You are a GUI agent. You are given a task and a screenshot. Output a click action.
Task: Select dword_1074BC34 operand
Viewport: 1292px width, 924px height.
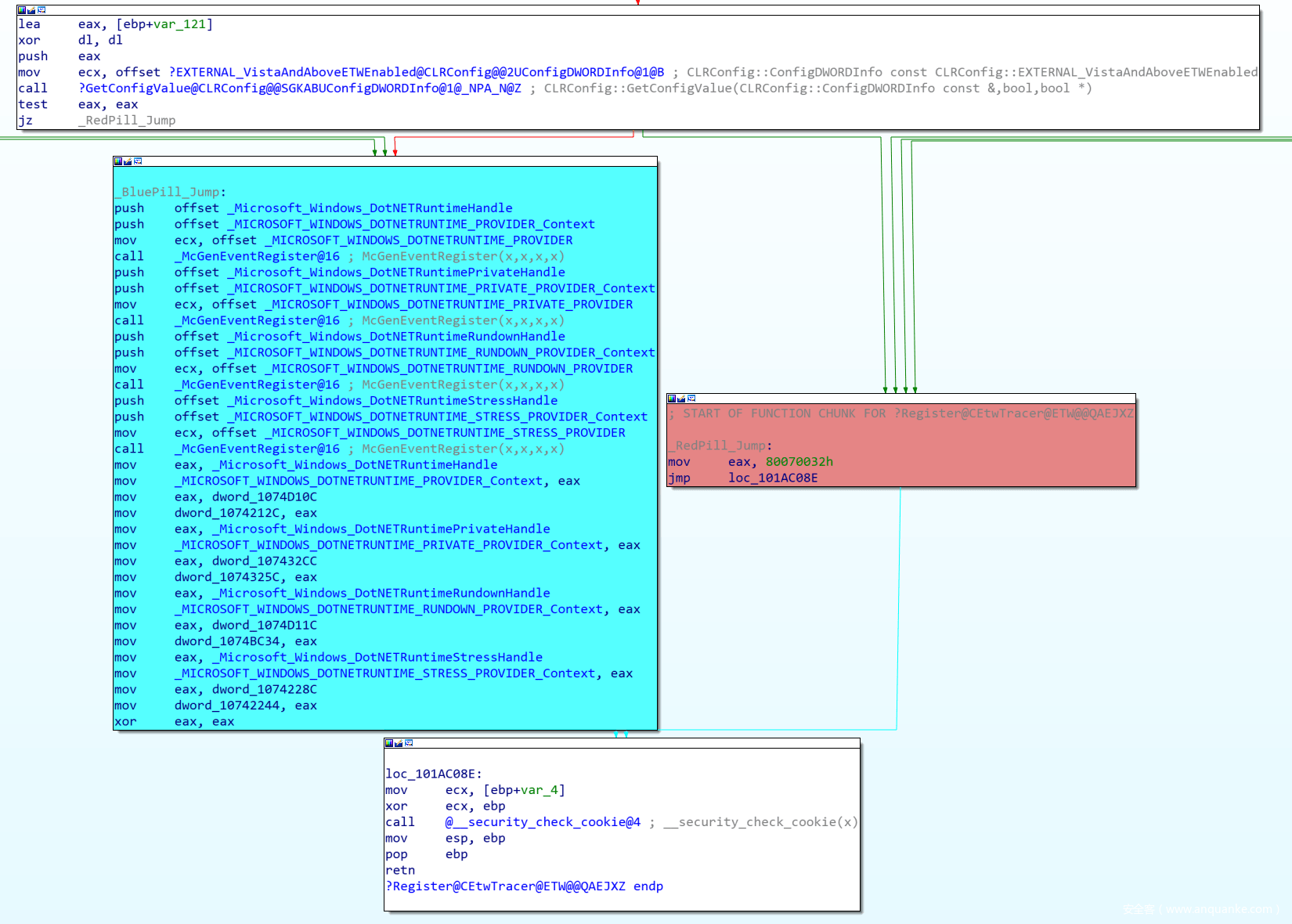(227, 641)
